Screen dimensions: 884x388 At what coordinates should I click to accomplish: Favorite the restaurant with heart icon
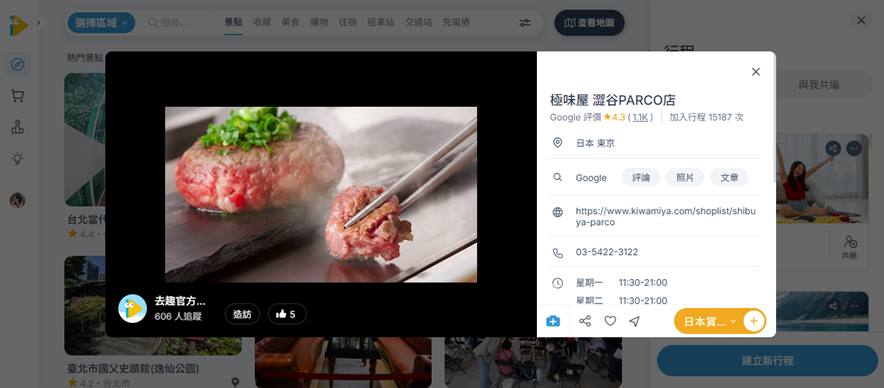click(x=610, y=321)
